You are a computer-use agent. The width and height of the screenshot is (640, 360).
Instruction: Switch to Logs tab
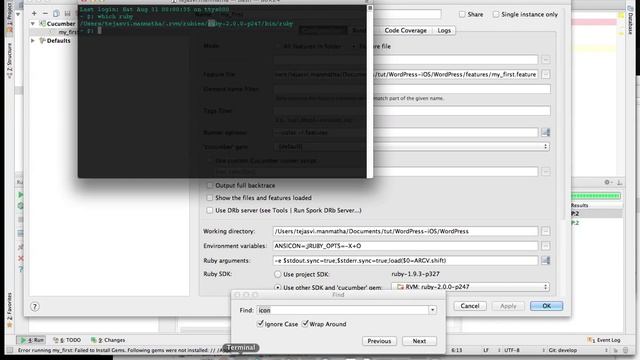(444, 30)
